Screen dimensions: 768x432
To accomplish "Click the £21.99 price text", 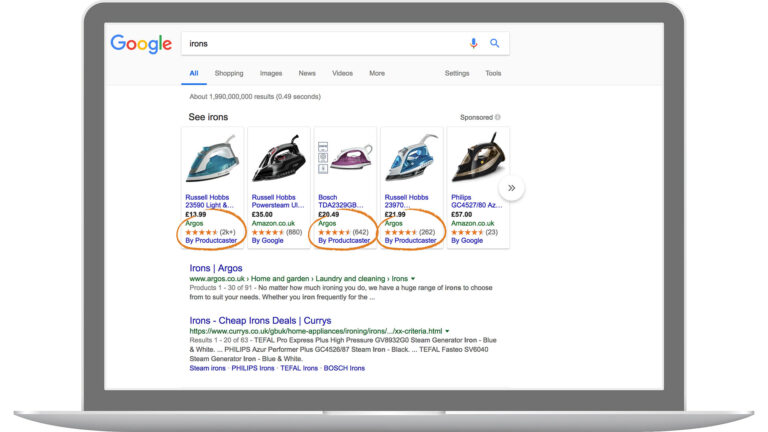I will tap(395, 215).
